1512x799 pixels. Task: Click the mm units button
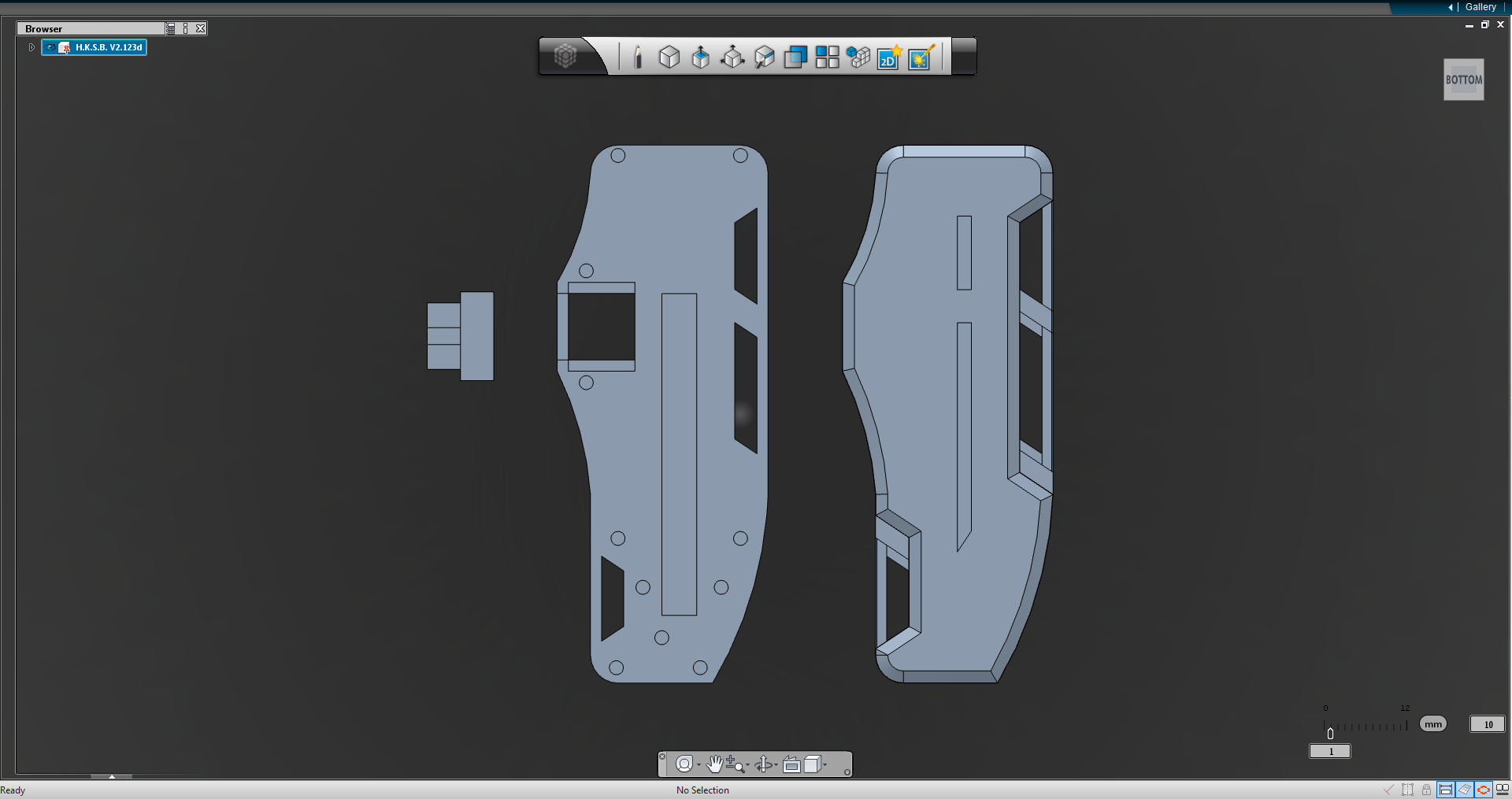(1433, 724)
